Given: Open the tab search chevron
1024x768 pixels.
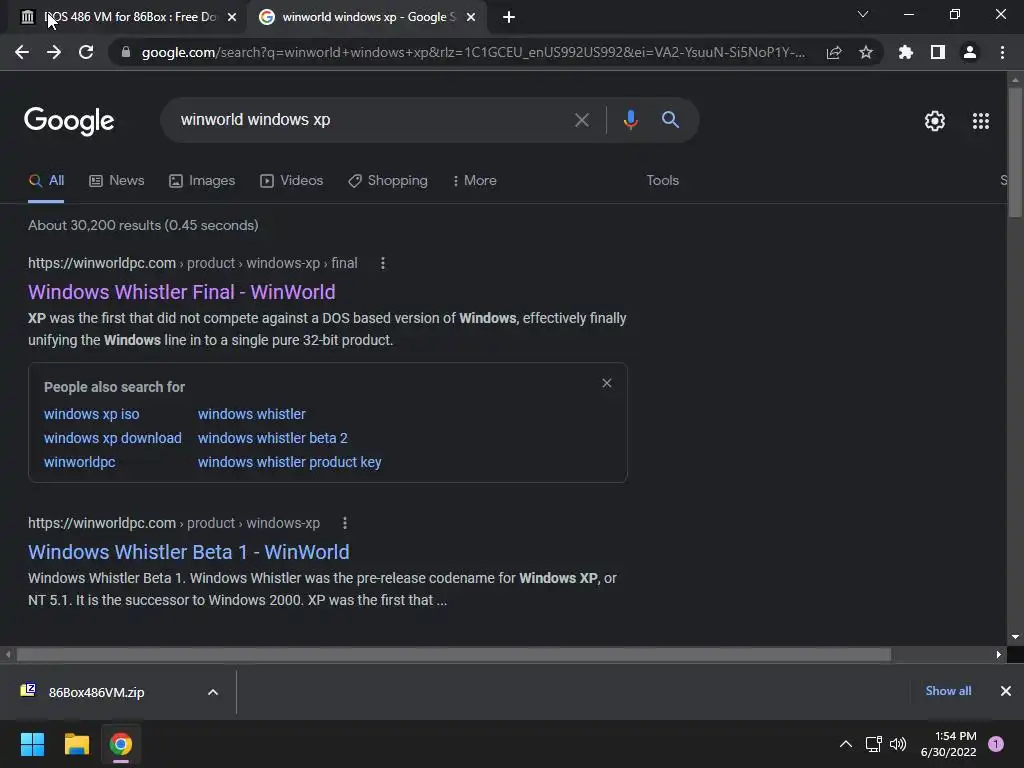Looking at the screenshot, I should click(863, 14).
